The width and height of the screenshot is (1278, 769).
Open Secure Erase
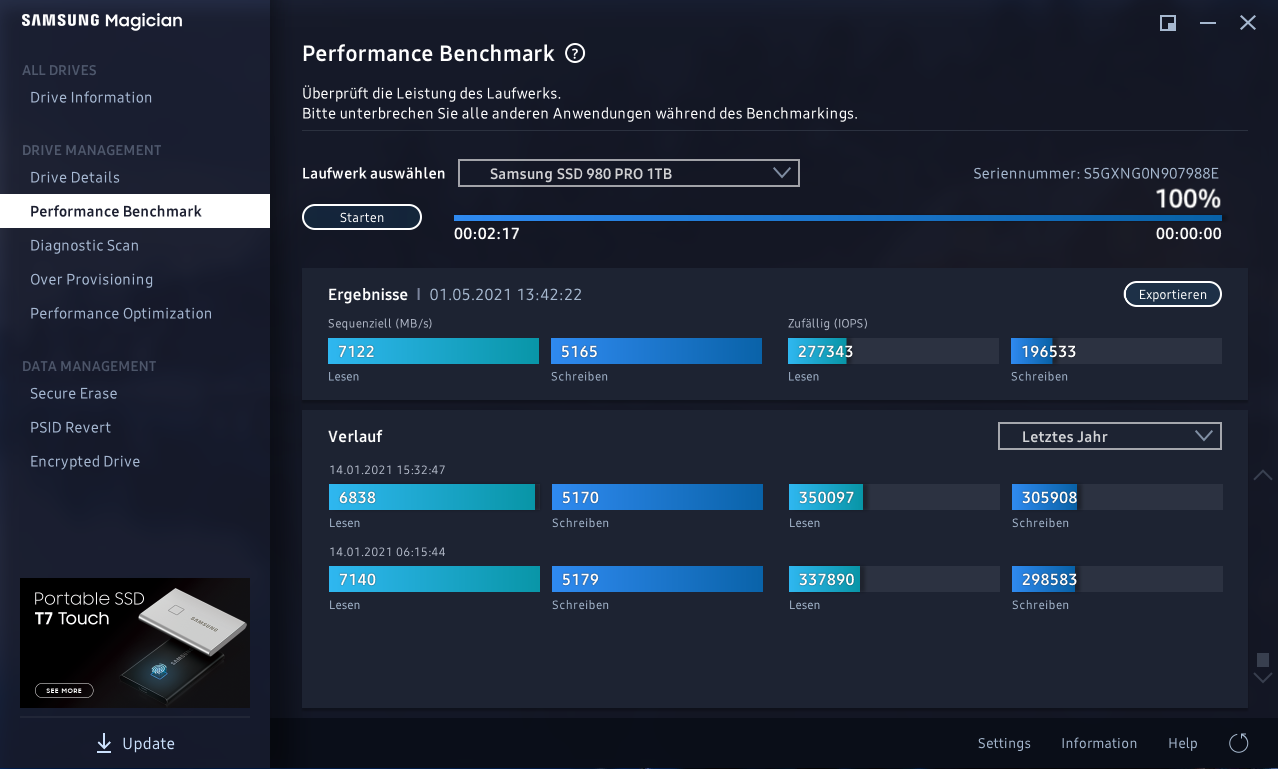point(74,393)
